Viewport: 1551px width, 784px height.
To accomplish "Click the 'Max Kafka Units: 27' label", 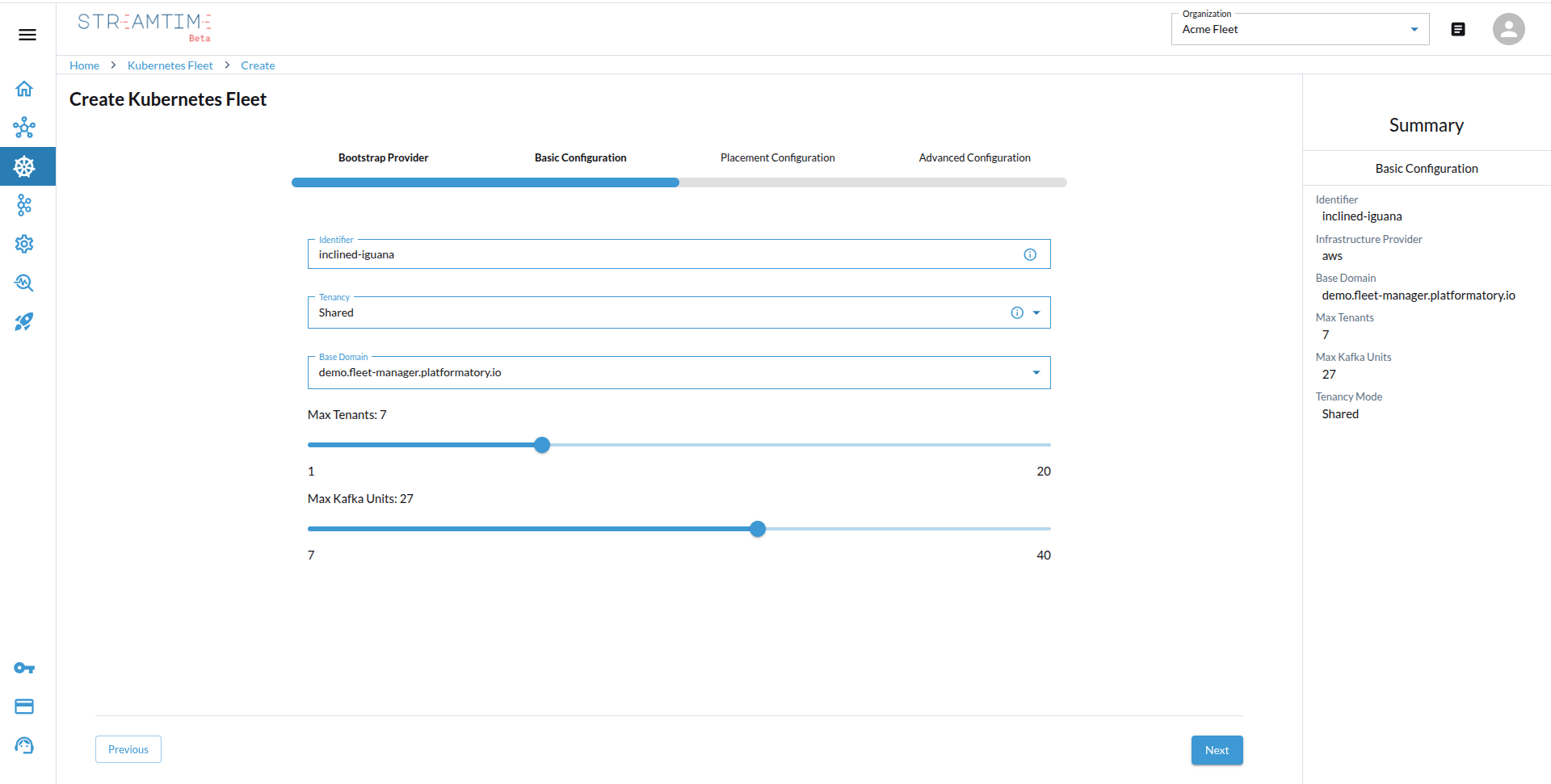I will tap(360, 499).
